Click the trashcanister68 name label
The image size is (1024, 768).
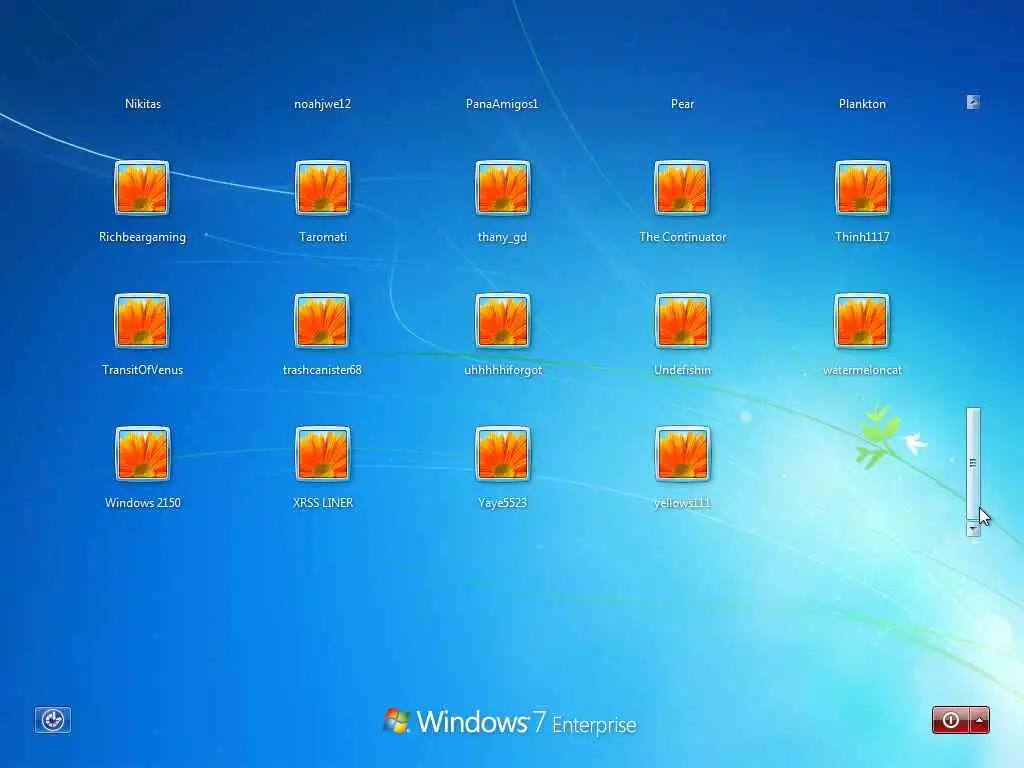click(322, 370)
